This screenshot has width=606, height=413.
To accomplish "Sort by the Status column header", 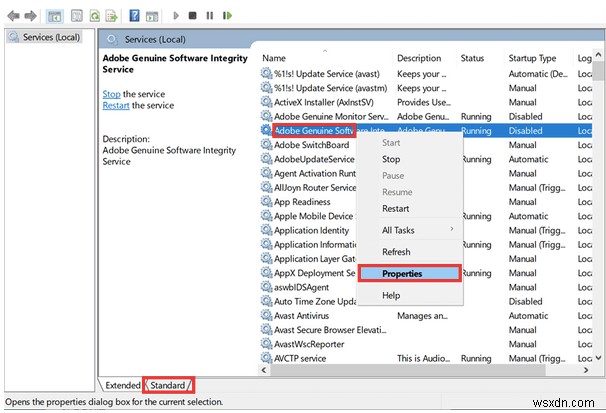I will coord(472,58).
